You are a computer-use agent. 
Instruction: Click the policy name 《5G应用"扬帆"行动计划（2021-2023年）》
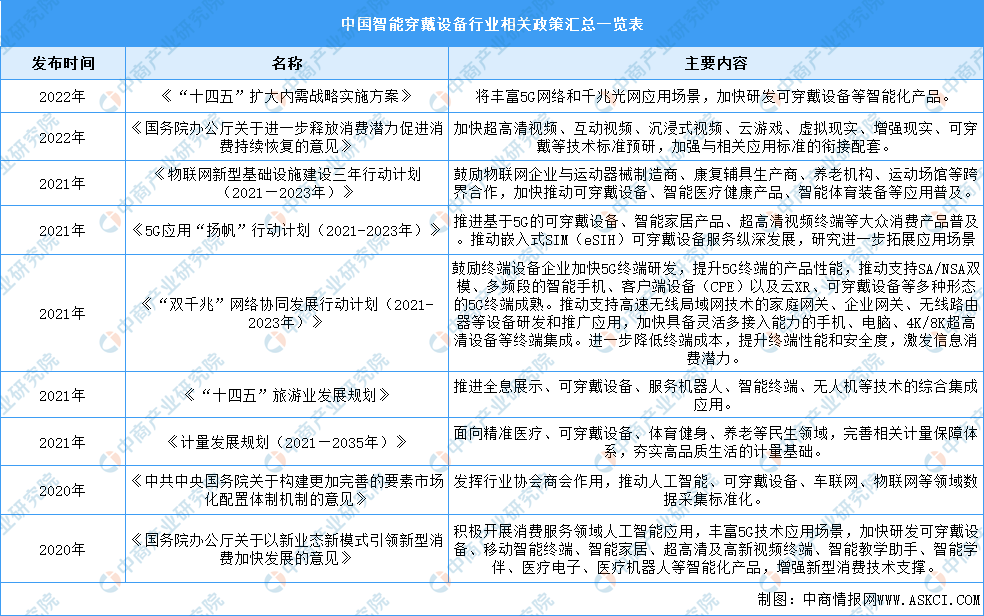[287, 231]
